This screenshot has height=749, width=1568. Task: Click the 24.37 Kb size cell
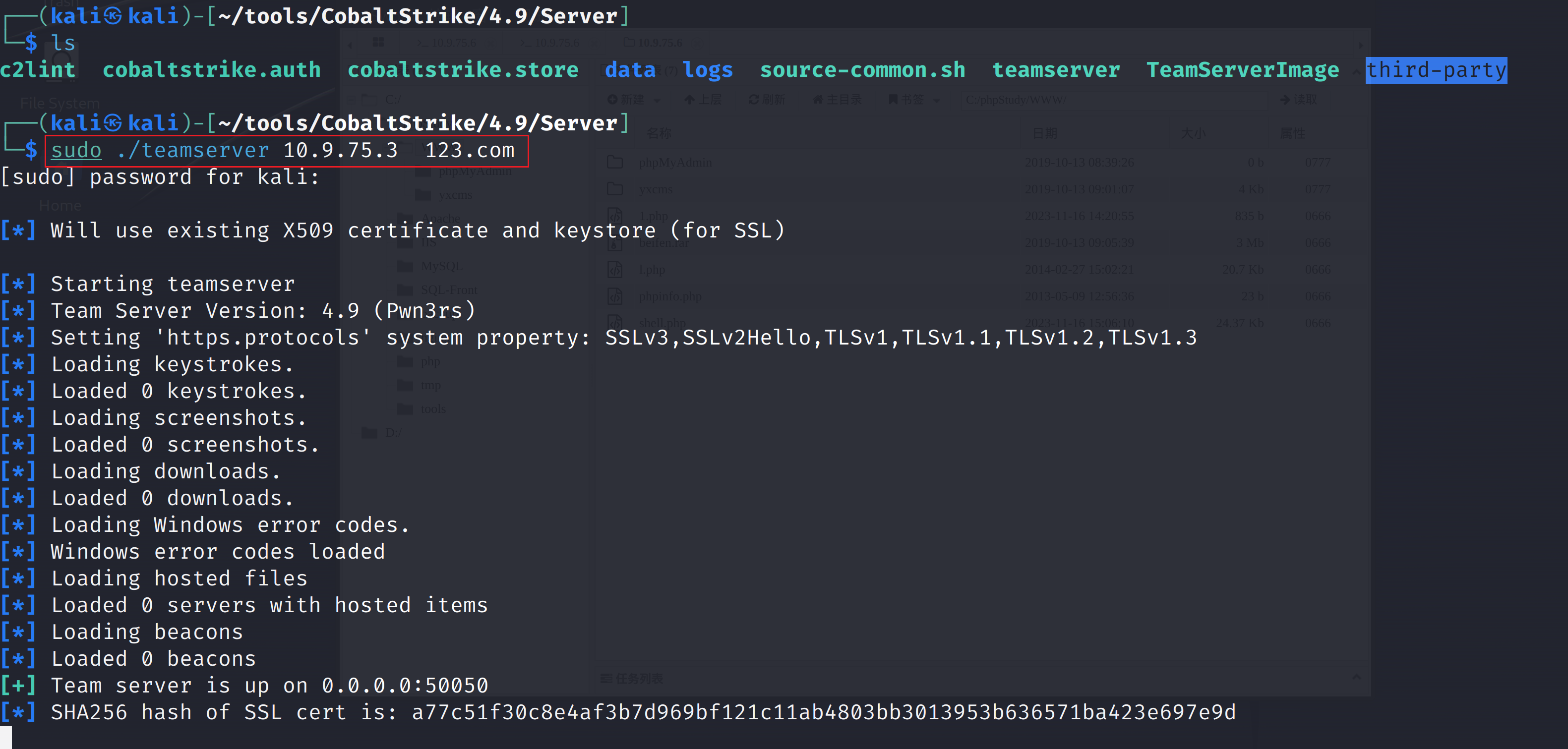tap(1239, 323)
